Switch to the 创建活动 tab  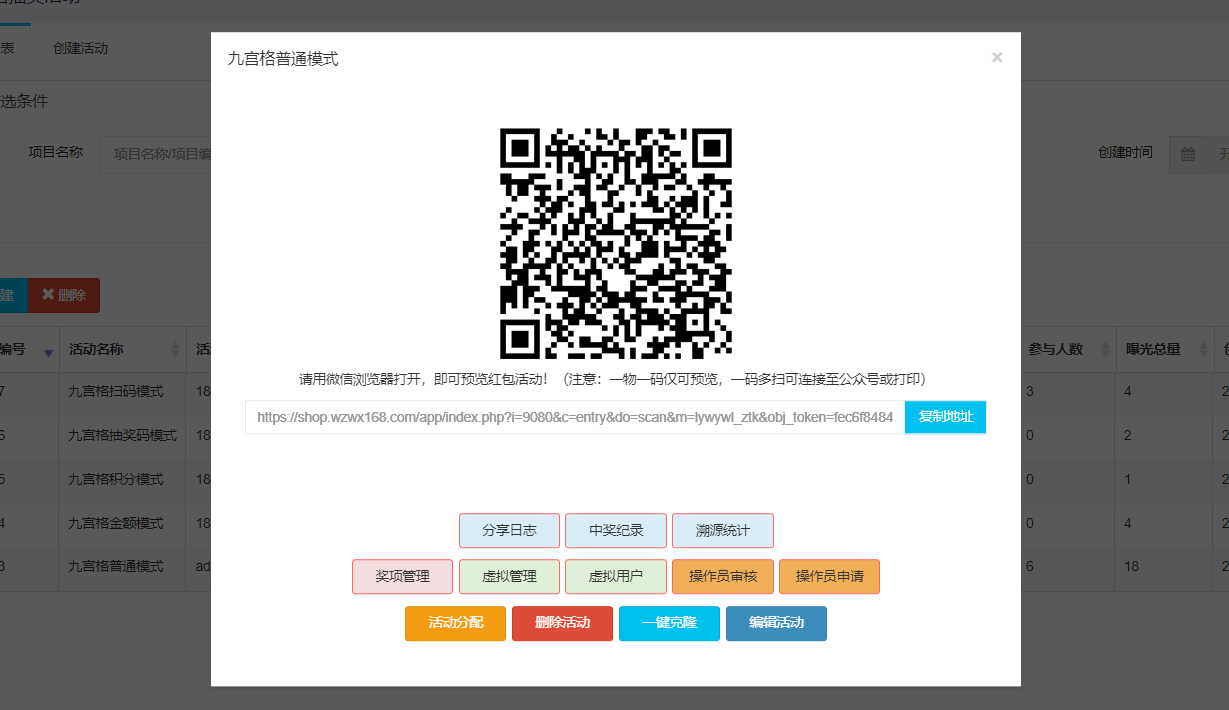coord(81,48)
